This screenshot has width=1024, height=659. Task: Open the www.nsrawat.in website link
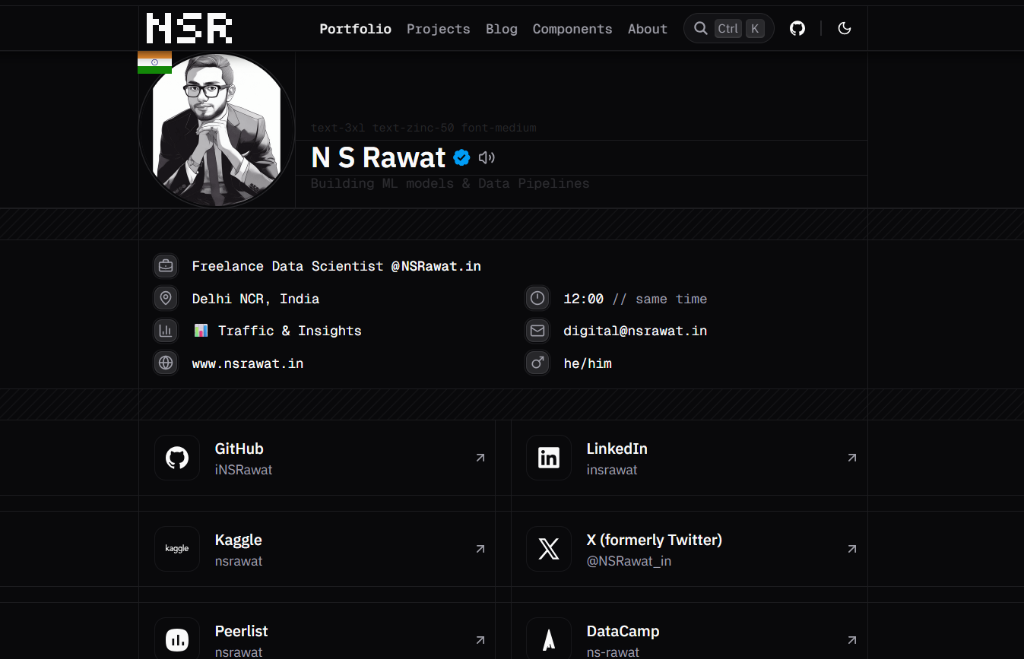tap(248, 363)
